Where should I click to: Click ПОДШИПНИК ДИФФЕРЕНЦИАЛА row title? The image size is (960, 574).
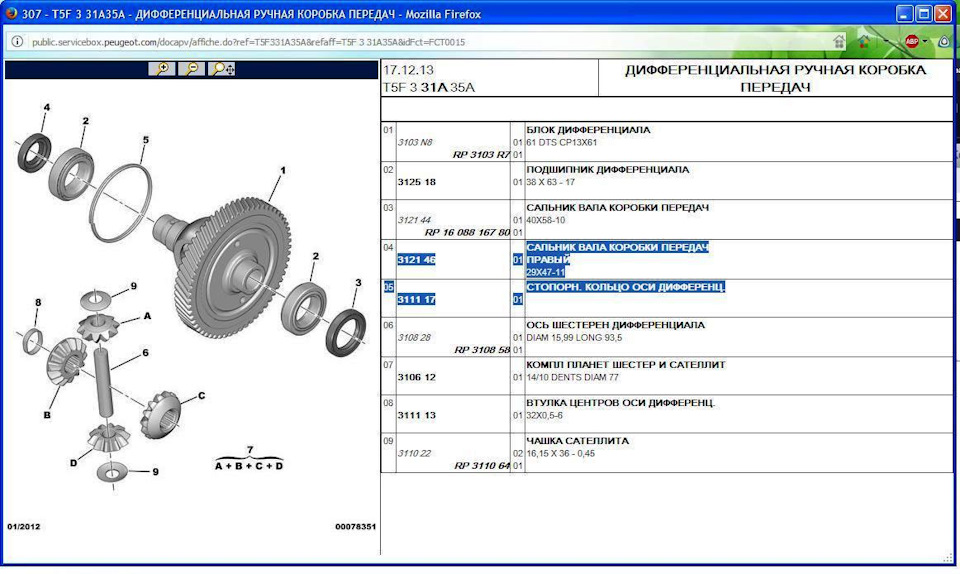[608, 169]
